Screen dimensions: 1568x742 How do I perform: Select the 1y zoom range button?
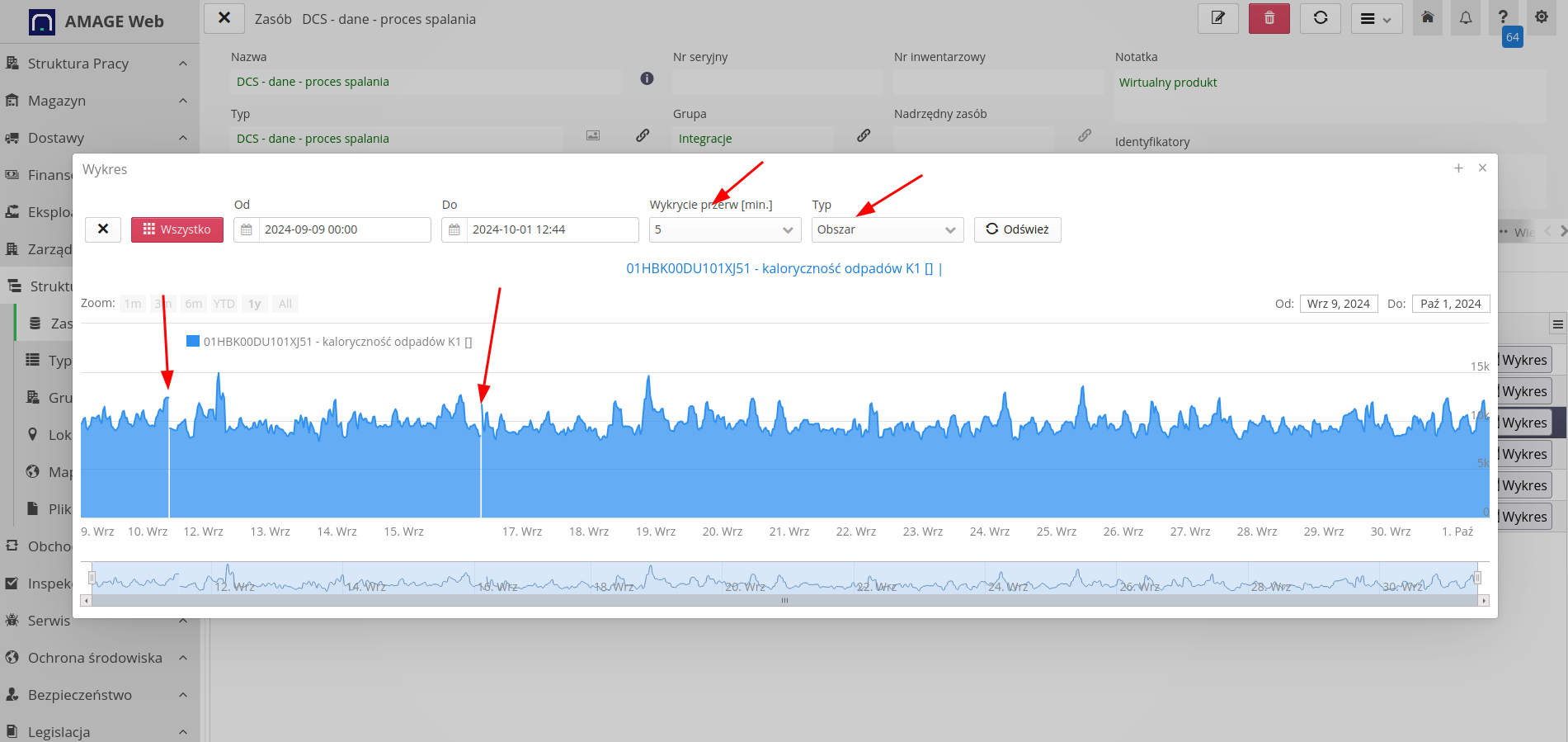click(254, 304)
